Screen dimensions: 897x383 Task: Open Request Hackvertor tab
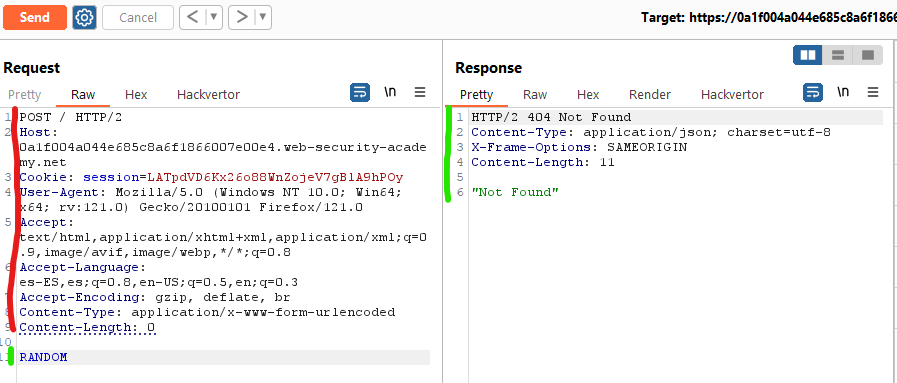[208, 95]
